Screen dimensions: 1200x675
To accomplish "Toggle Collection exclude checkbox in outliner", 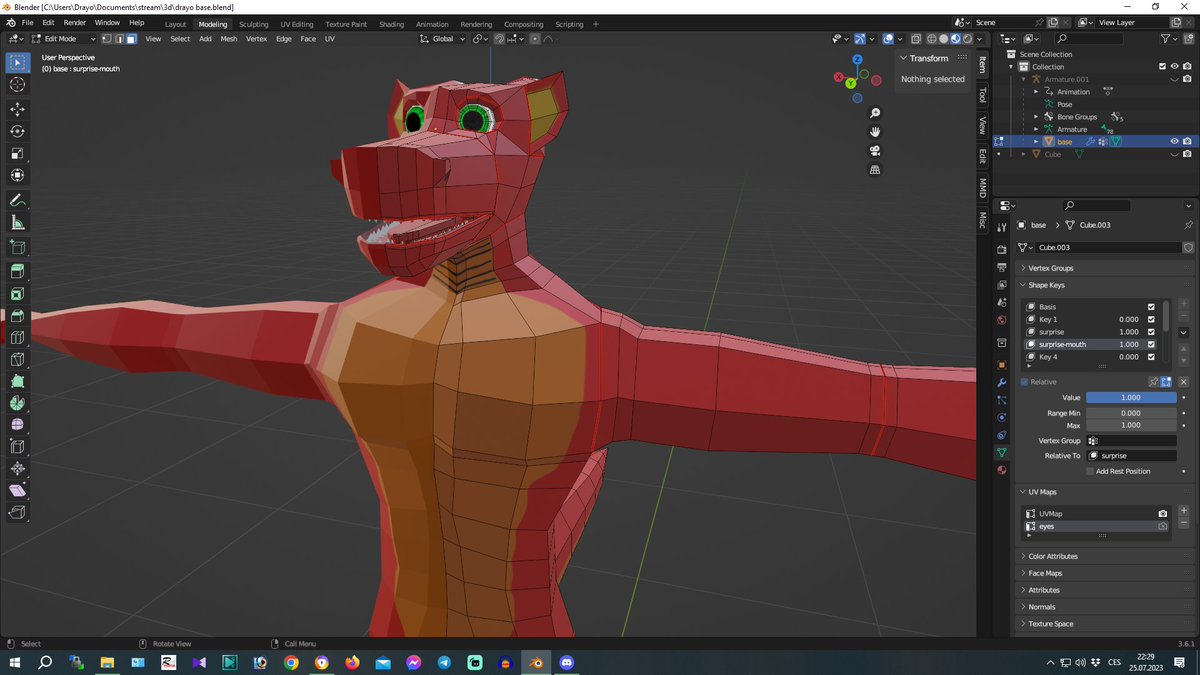I will (1162, 67).
